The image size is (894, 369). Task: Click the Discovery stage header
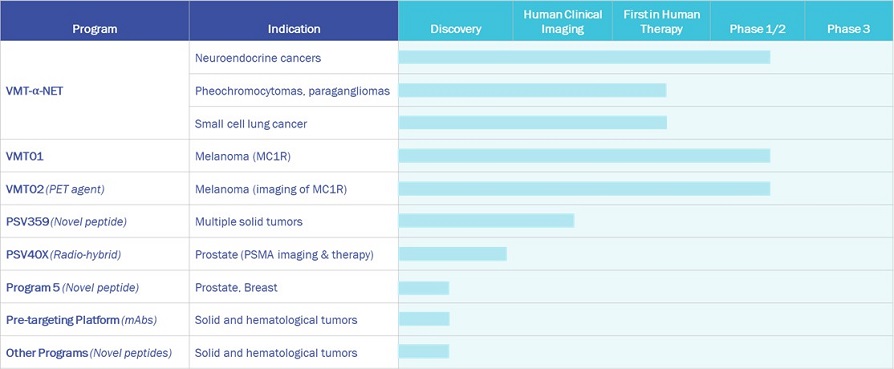(x=456, y=29)
